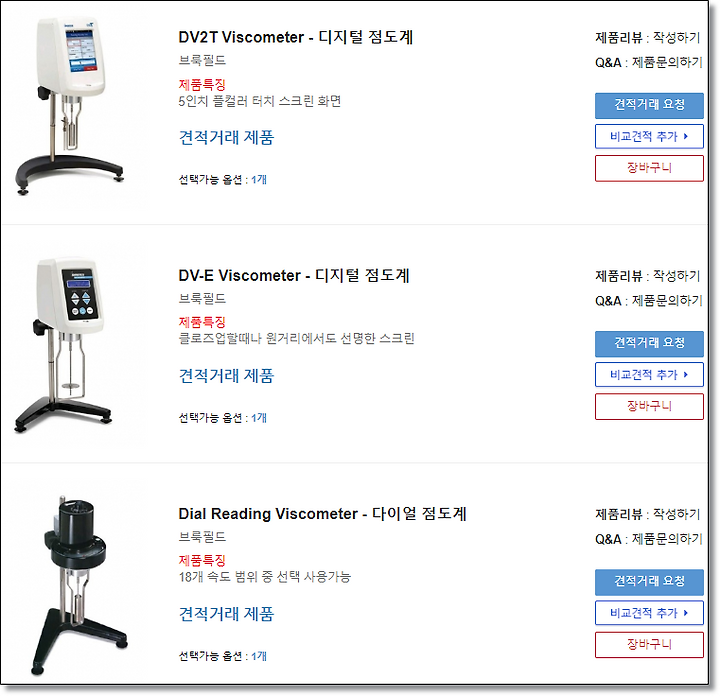Add Dial Reading Viscometer to 장바구니
This screenshot has height=696, width=720.
point(649,645)
